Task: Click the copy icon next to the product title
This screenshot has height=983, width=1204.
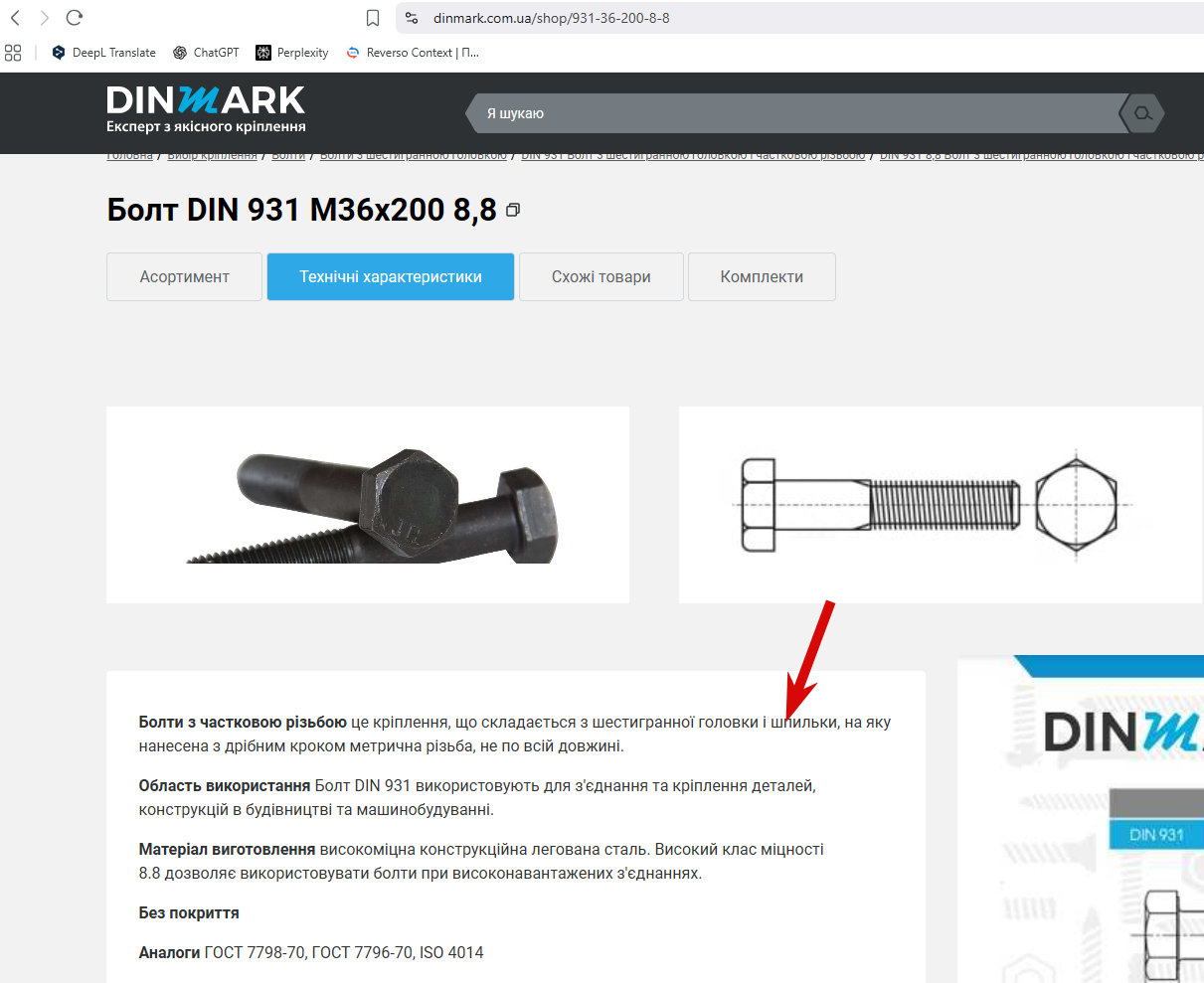Action: 513,211
